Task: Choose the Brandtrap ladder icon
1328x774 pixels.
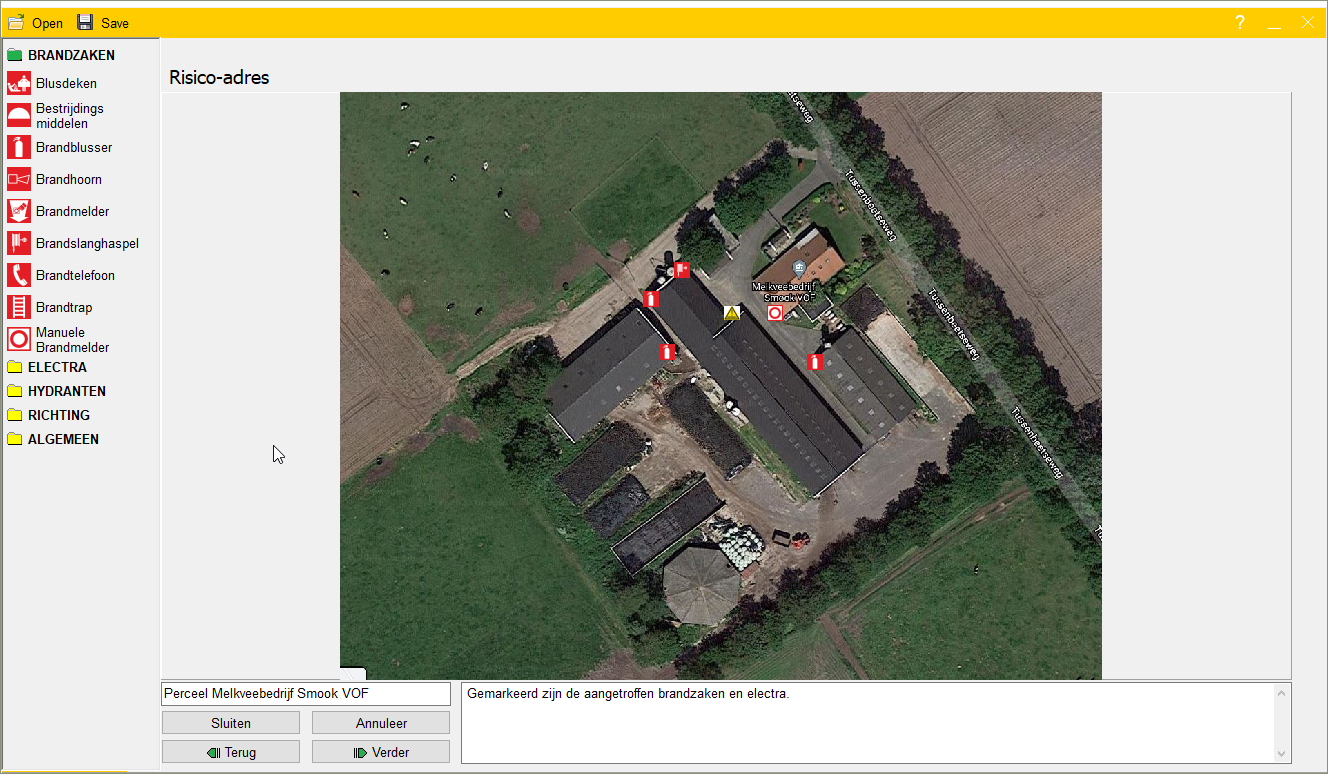Action: click(x=19, y=308)
